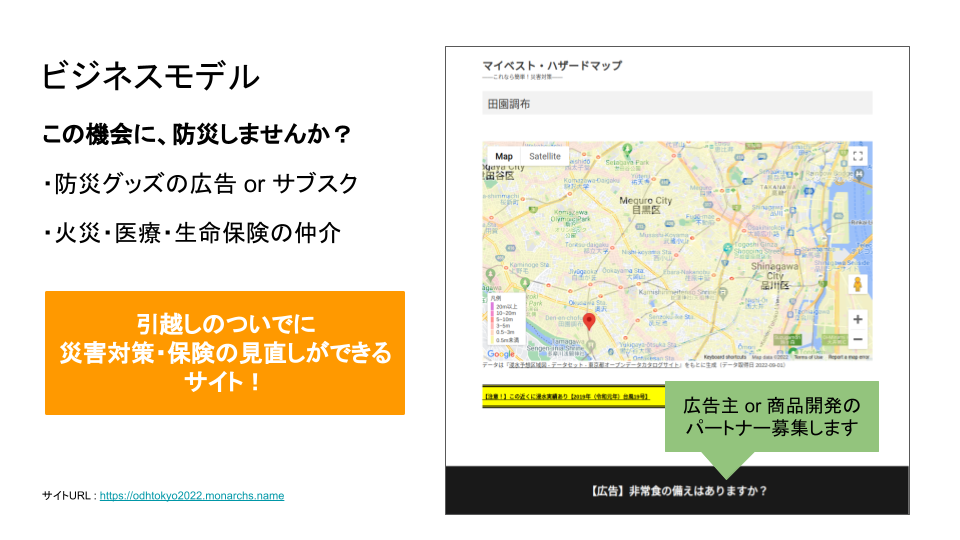
Task: Click the 【広告】非常食の備えはありますか？ ad banner
Action: pyautogui.click(x=678, y=491)
